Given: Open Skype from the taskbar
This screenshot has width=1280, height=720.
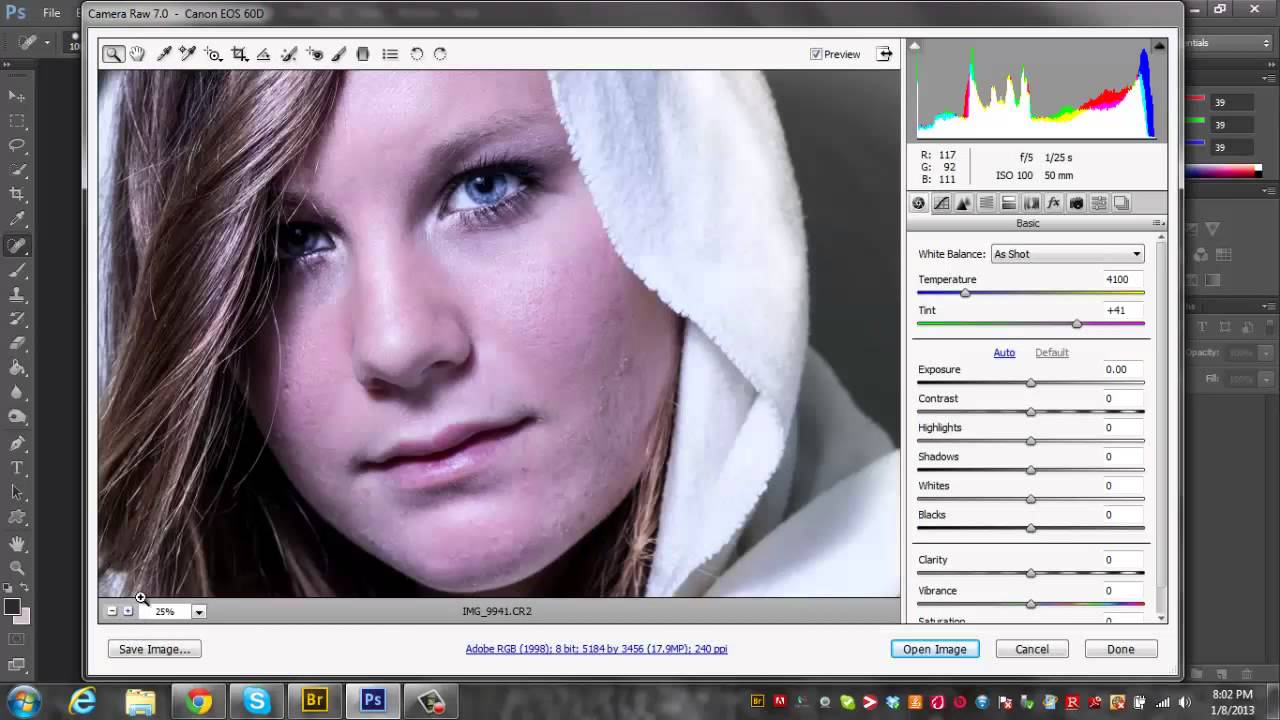Looking at the screenshot, I should point(257,701).
